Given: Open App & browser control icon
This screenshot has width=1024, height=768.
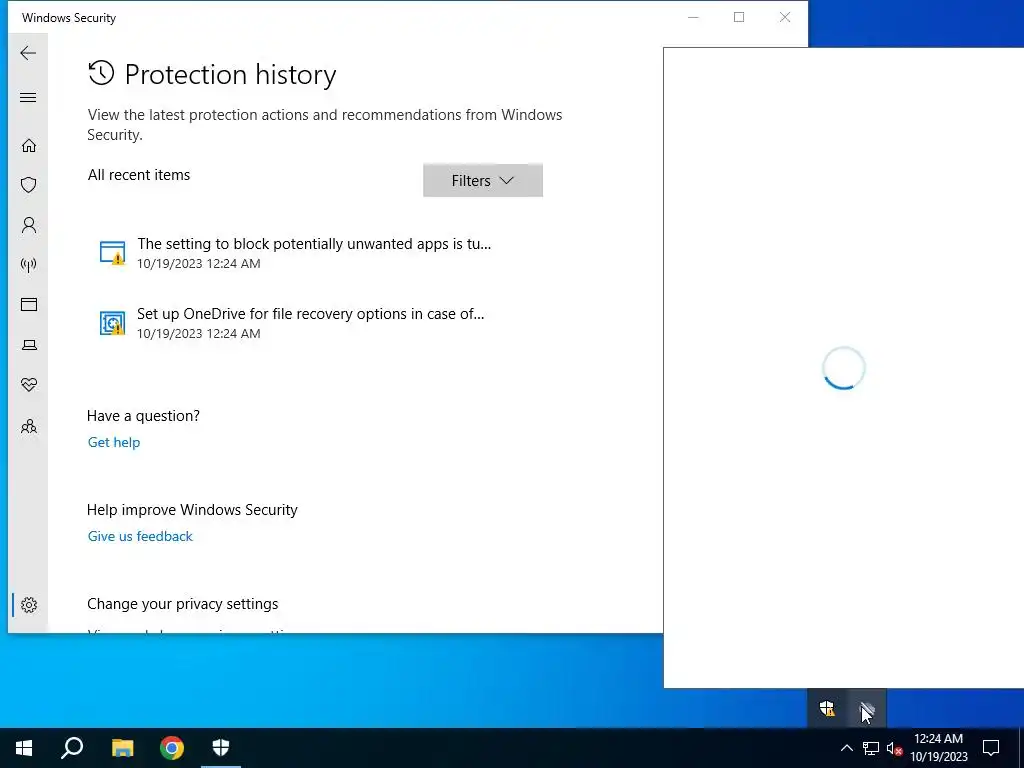Looking at the screenshot, I should (29, 304).
